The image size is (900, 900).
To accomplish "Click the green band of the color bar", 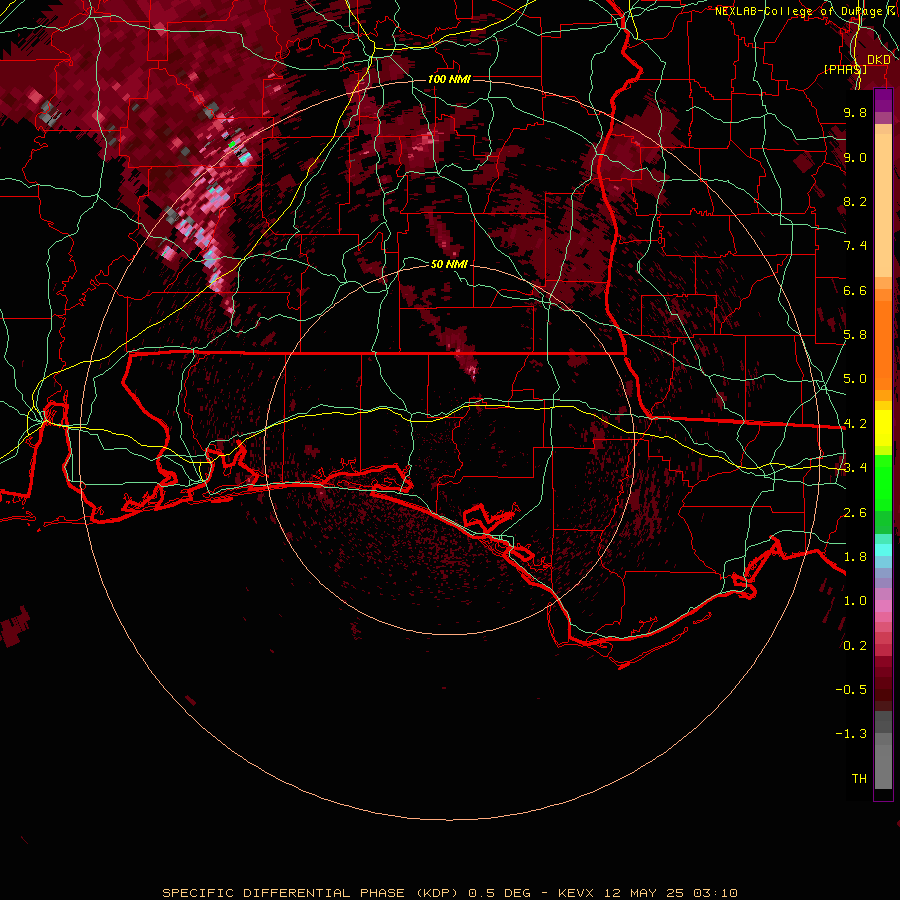I will click(883, 494).
